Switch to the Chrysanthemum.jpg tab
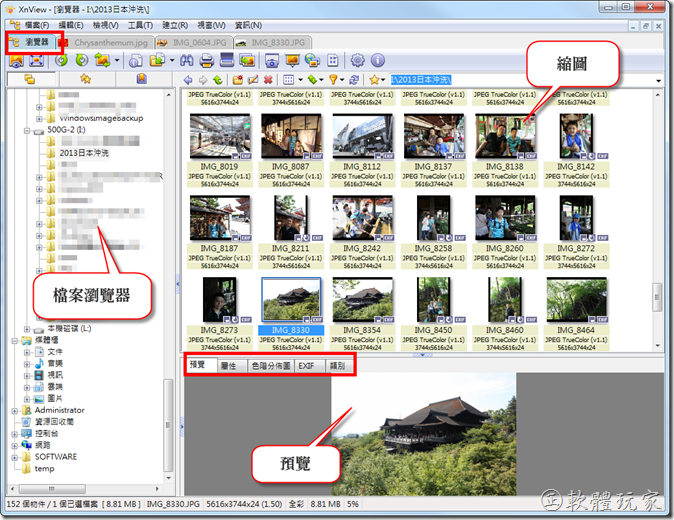This screenshot has height=520, width=674. (108, 43)
